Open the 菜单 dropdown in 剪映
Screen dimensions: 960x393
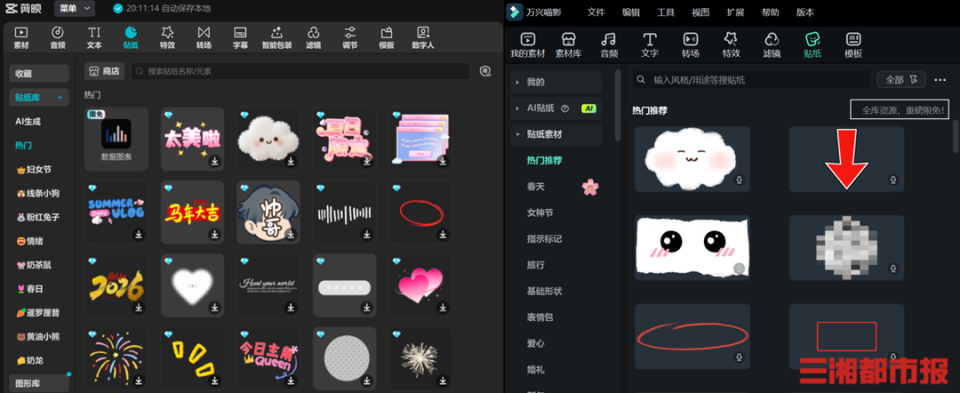[x=75, y=9]
